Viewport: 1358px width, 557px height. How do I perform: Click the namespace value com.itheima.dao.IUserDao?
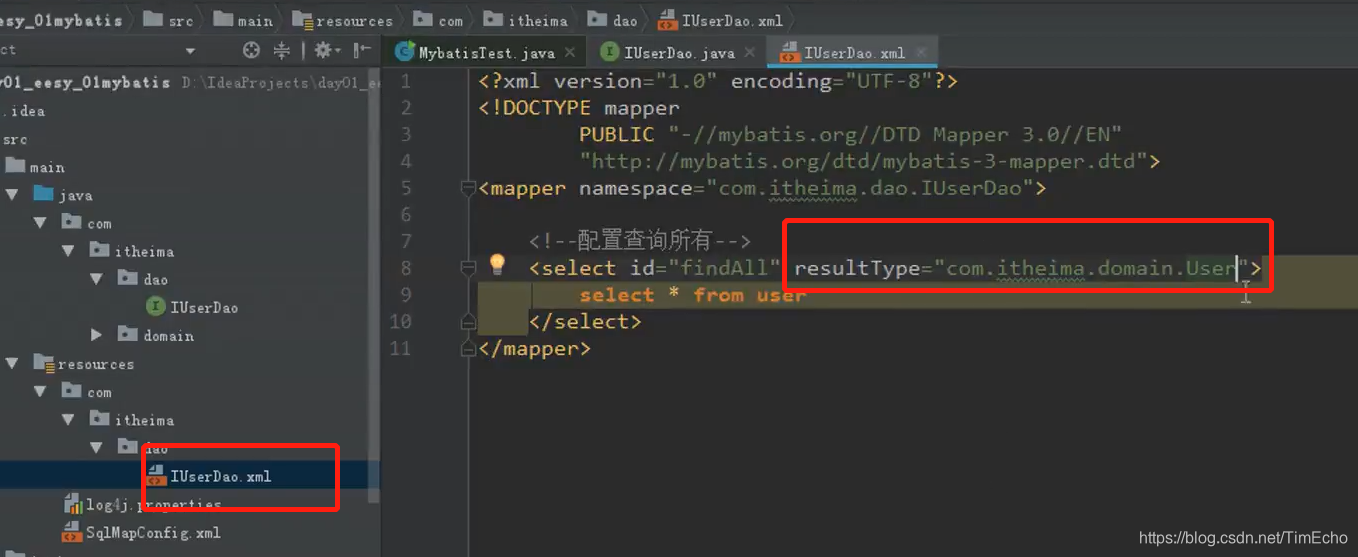tap(870, 188)
